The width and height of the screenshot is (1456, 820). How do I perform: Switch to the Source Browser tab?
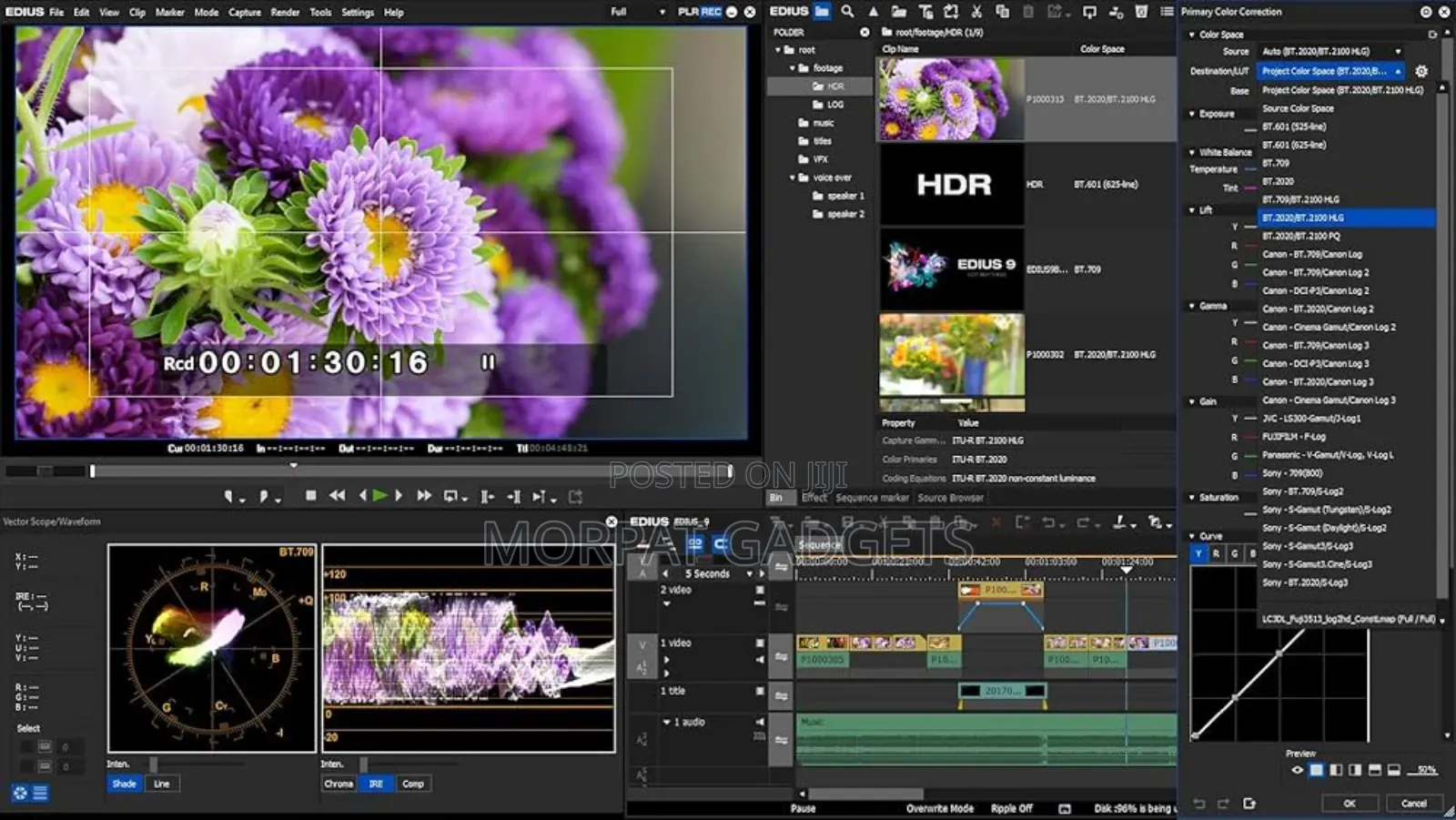(x=950, y=498)
